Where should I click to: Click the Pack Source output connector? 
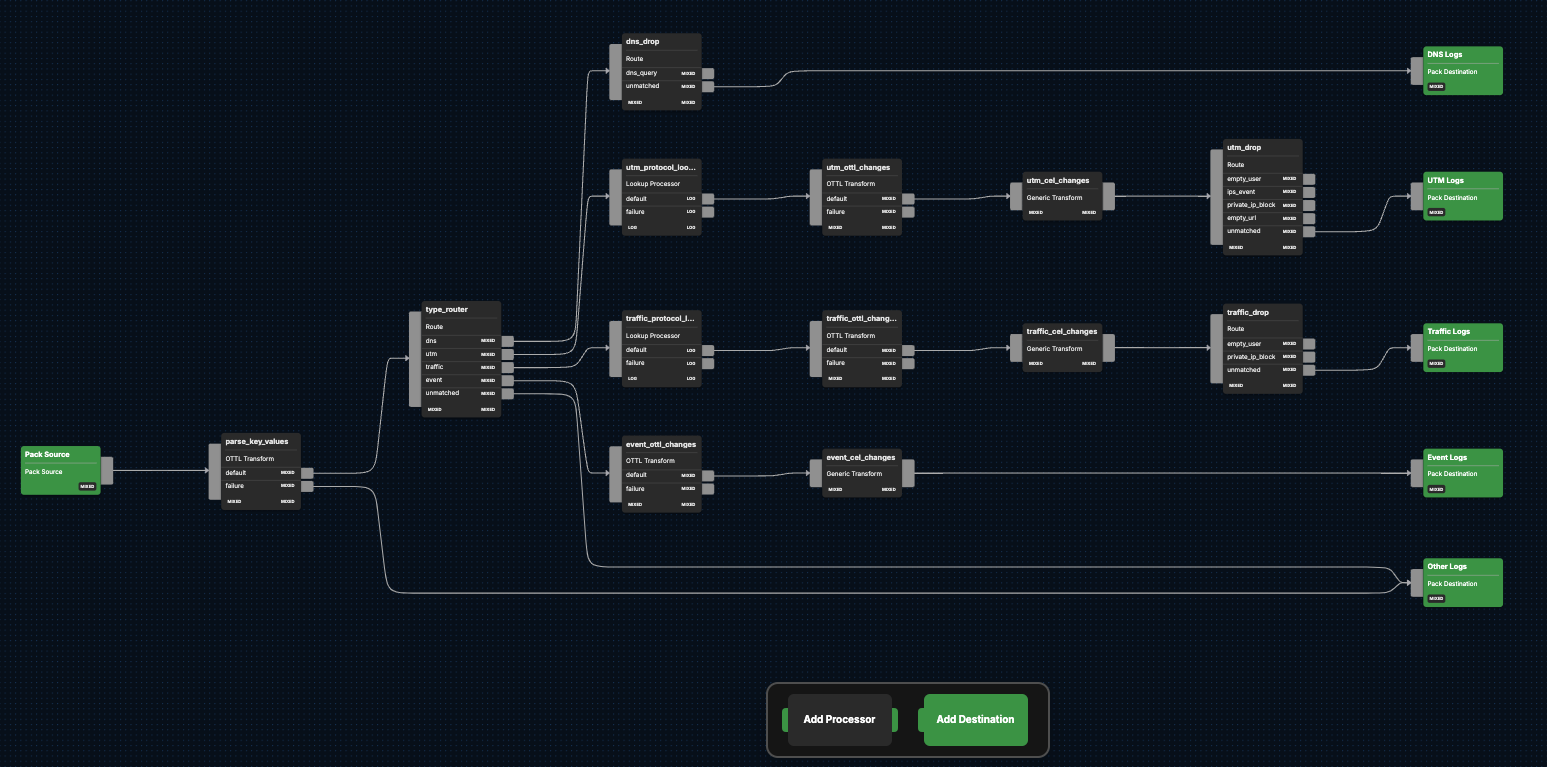coord(107,470)
